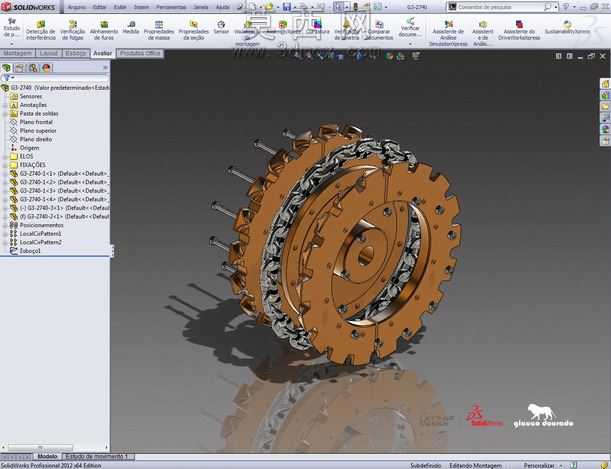611x469 pixels.
Task: Click feature tree horizontal scrollbar
Action: [40, 447]
